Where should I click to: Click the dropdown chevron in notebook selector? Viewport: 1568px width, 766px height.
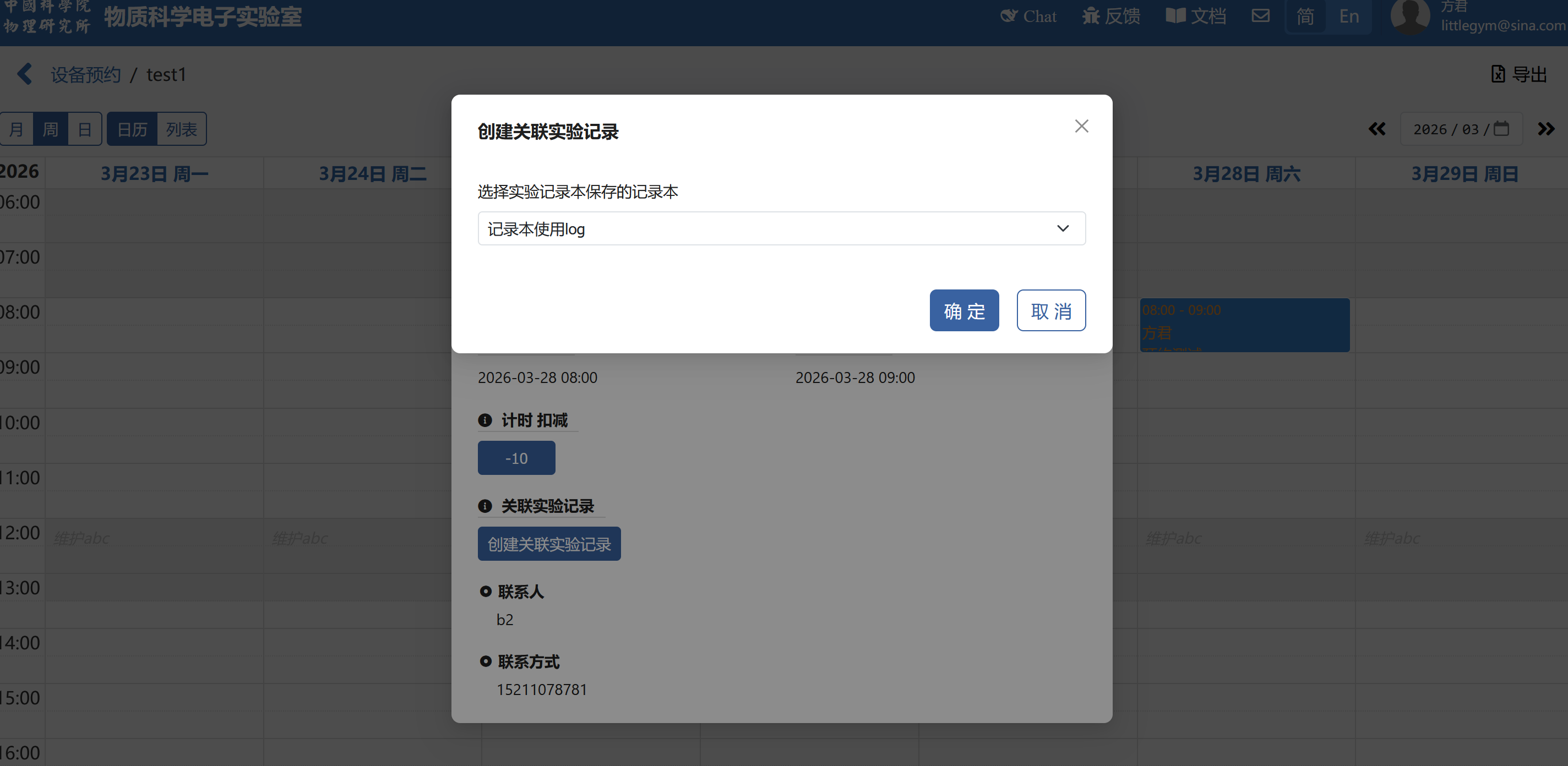coord(1063,229)
